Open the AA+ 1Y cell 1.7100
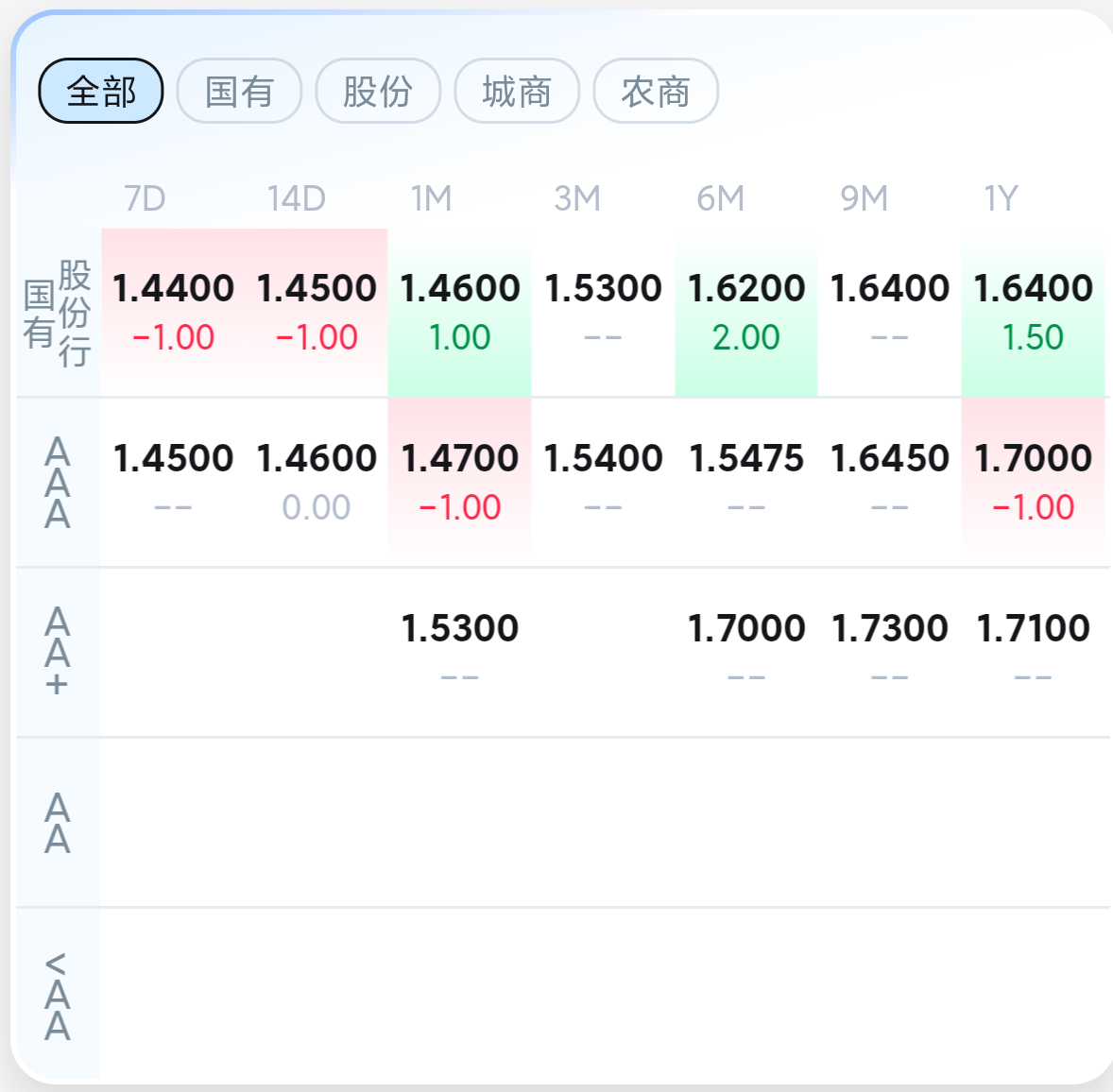This screenshot has height=1092, width=1113. click(1033, 653)
